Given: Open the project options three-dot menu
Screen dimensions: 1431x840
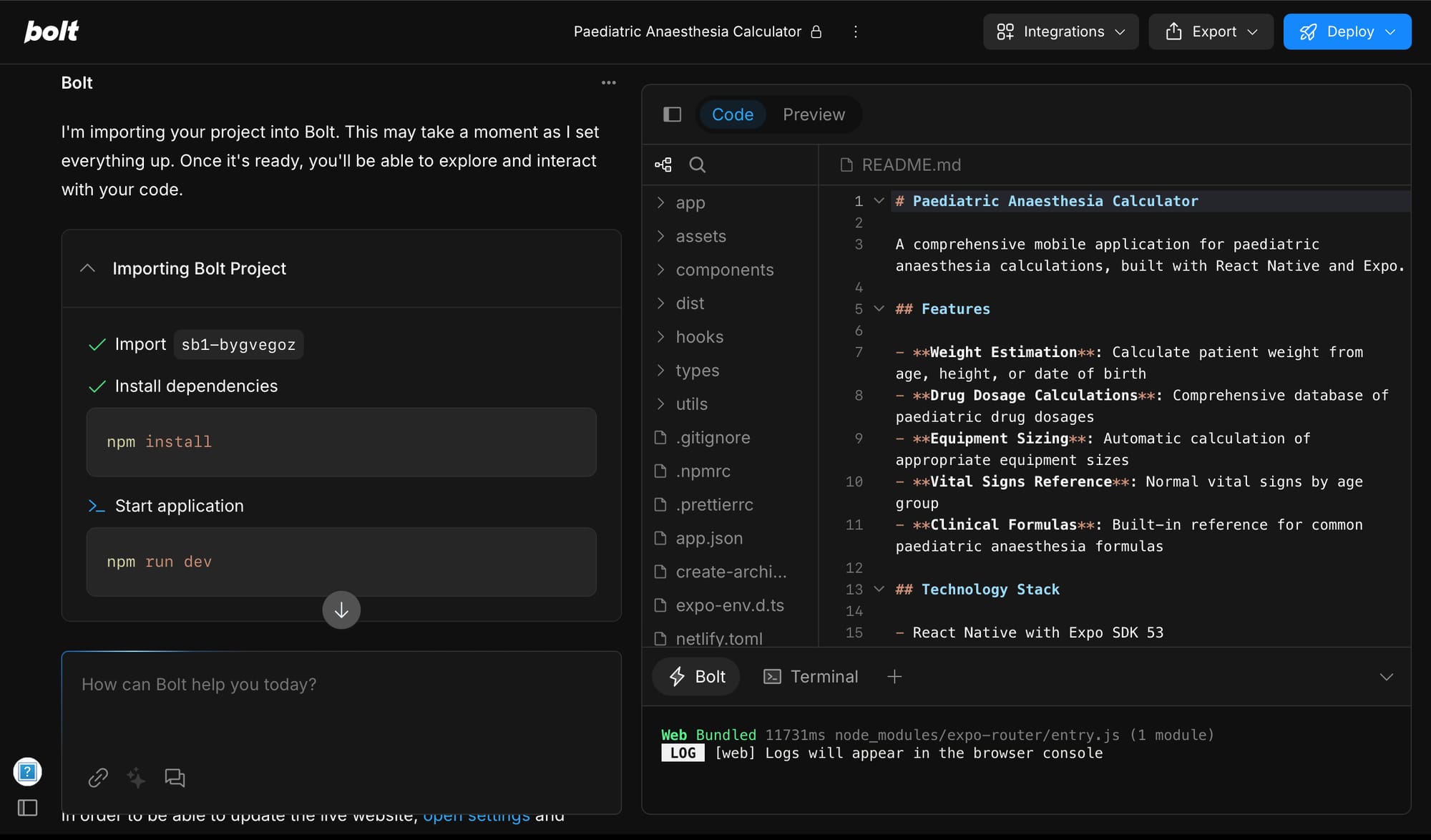Looking at the screenshot, I should [855, 31].
